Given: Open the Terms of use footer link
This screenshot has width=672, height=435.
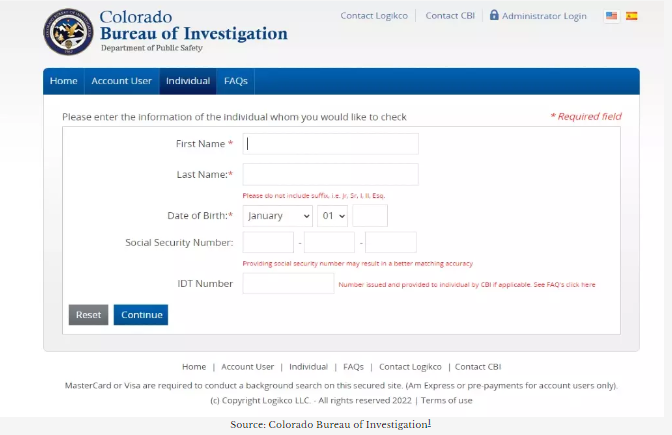Looking at the screenshot, I should [447, 400].
